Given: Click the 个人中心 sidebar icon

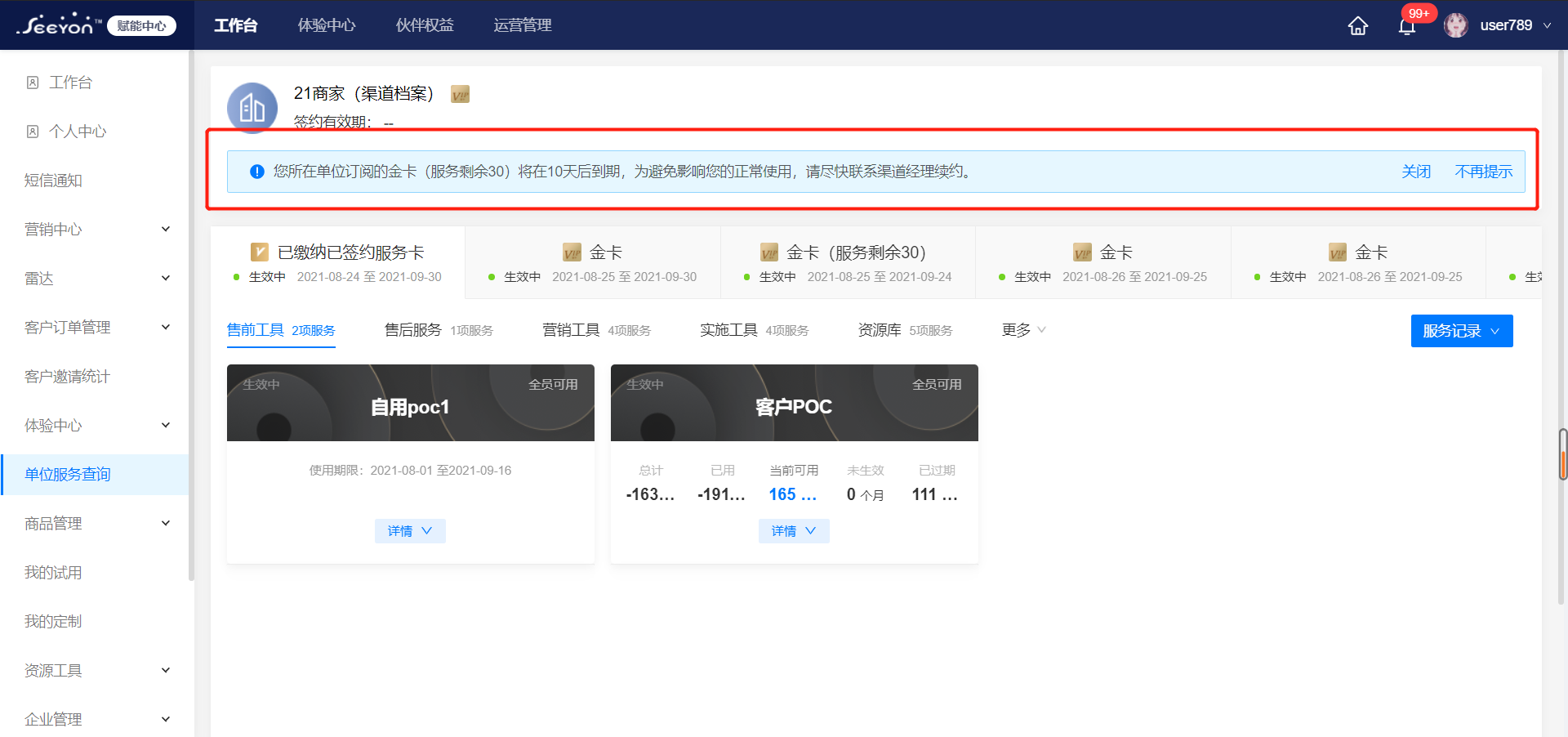Looking at the screenshot, I should 33,132.
